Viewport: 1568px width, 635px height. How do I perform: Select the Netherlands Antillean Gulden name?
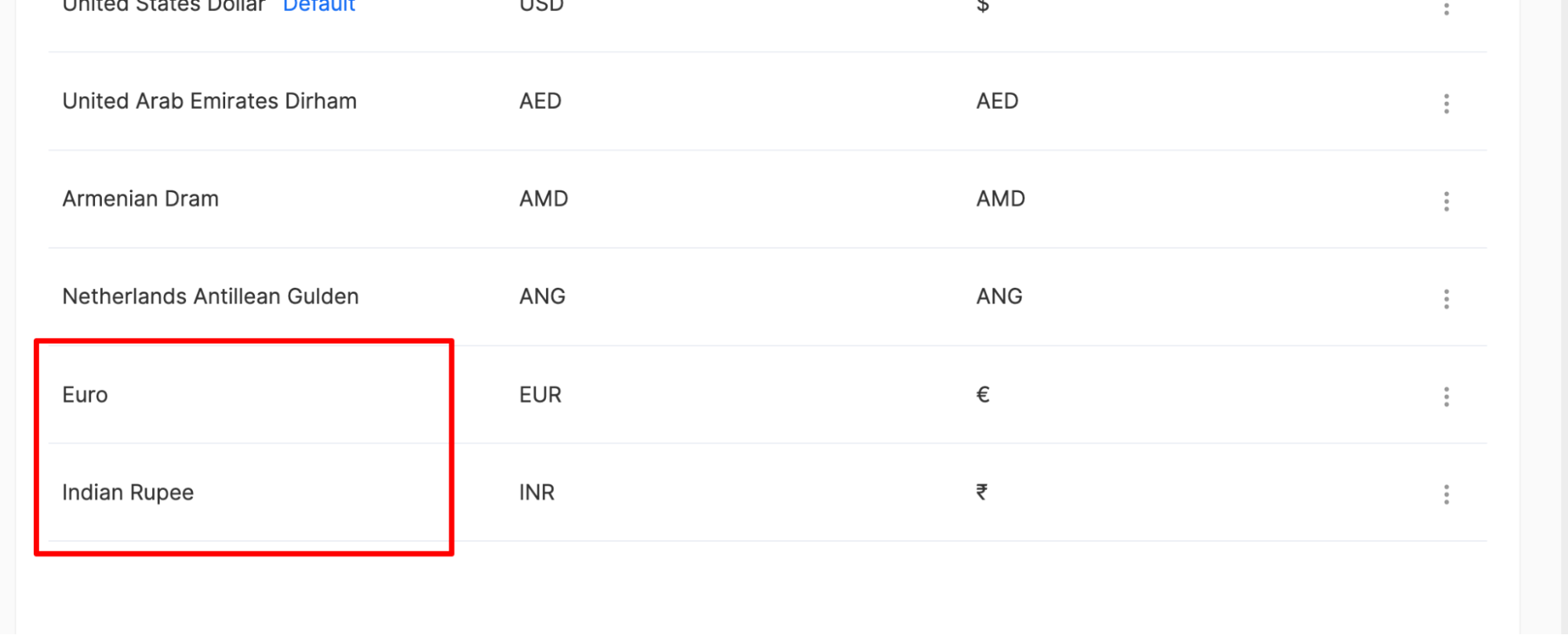(210, 296)
